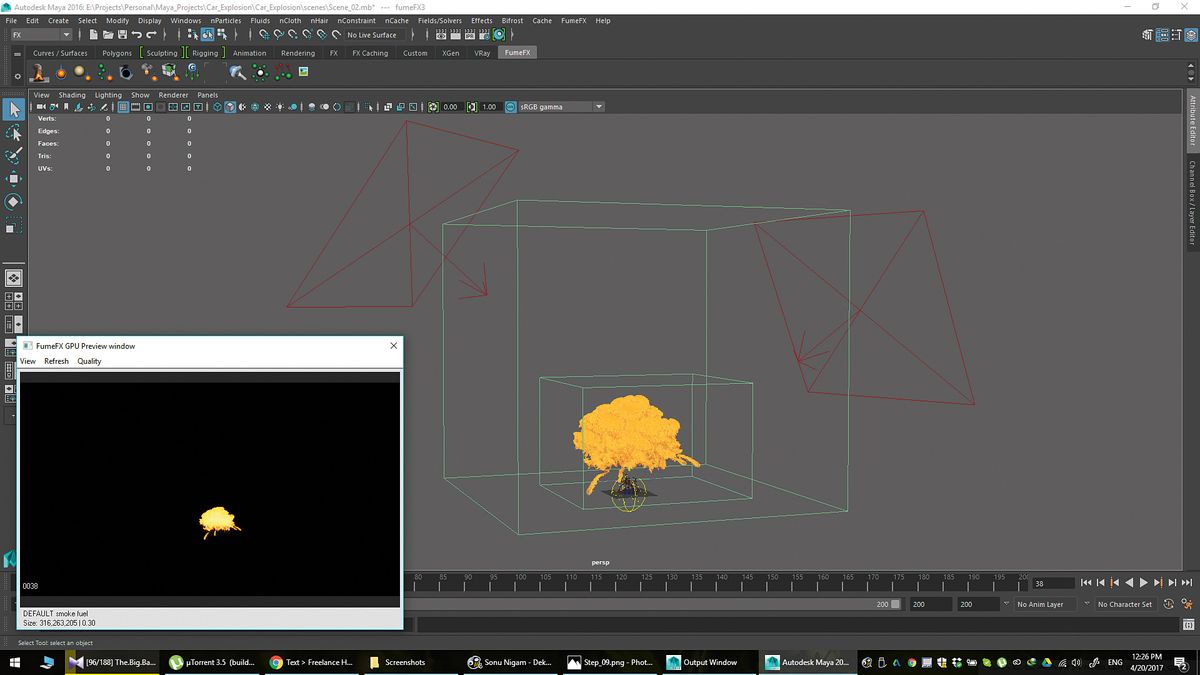Select the Lasso tool in the toolbox
The height and width of the screenshot is (675, 1200).
tap(14, 134)
